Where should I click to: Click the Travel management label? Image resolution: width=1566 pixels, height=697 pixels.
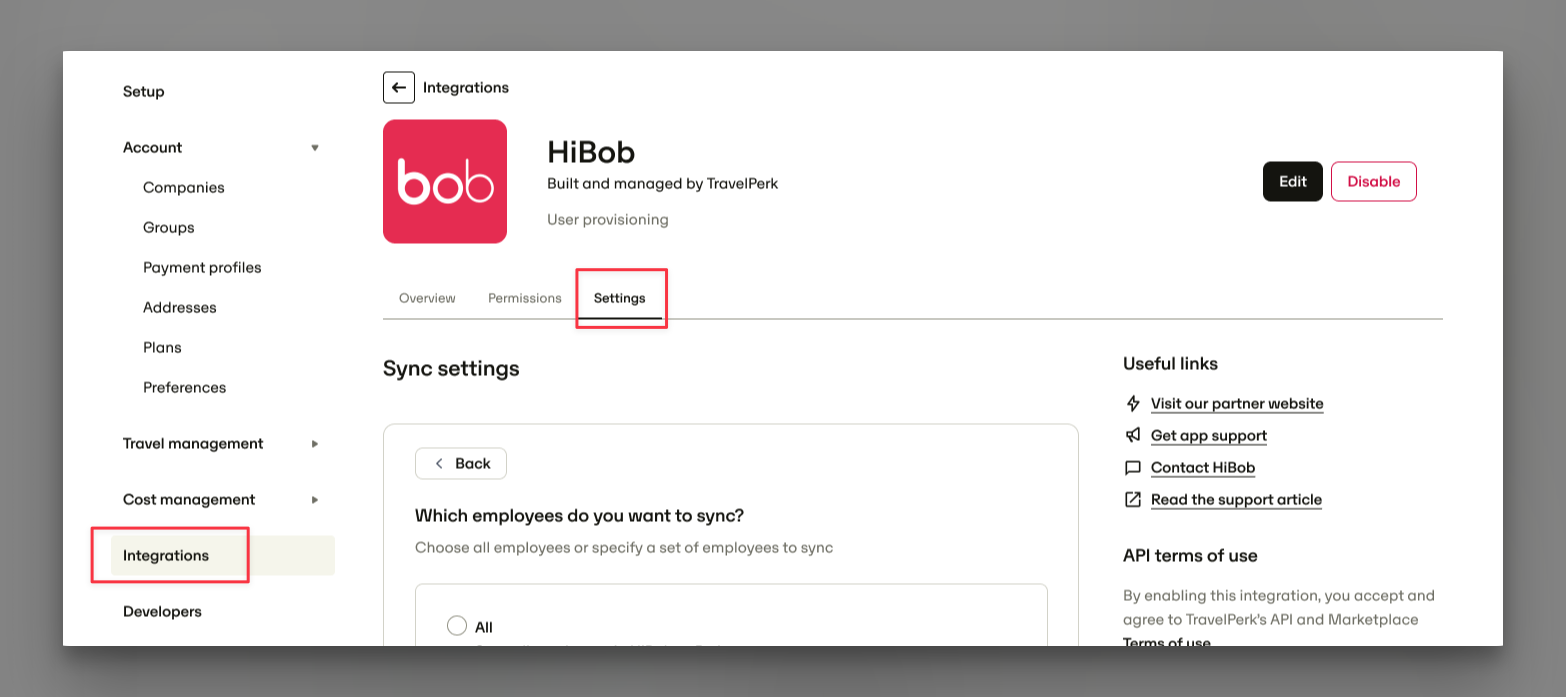[193, 444]
